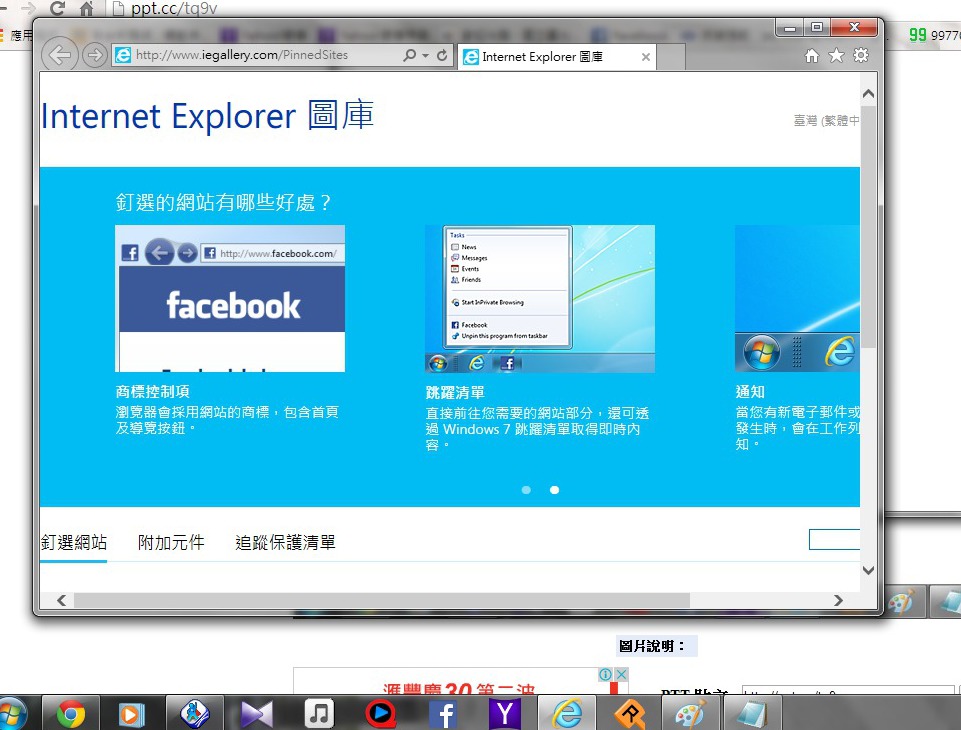Open the 臺灣 language selector
This screenshot has height=730, width=961.
tap(826, 120)
